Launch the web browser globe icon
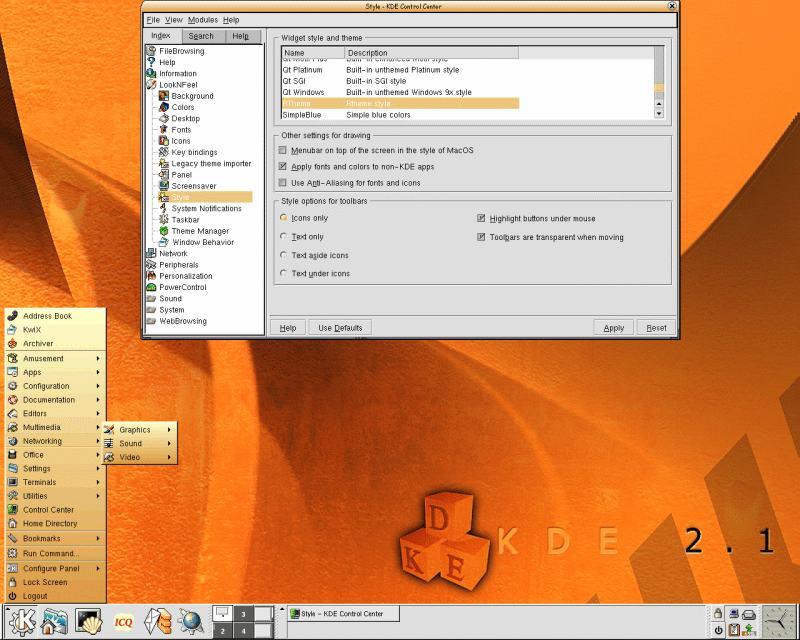 pyautogui.click(x=191, y=621)
